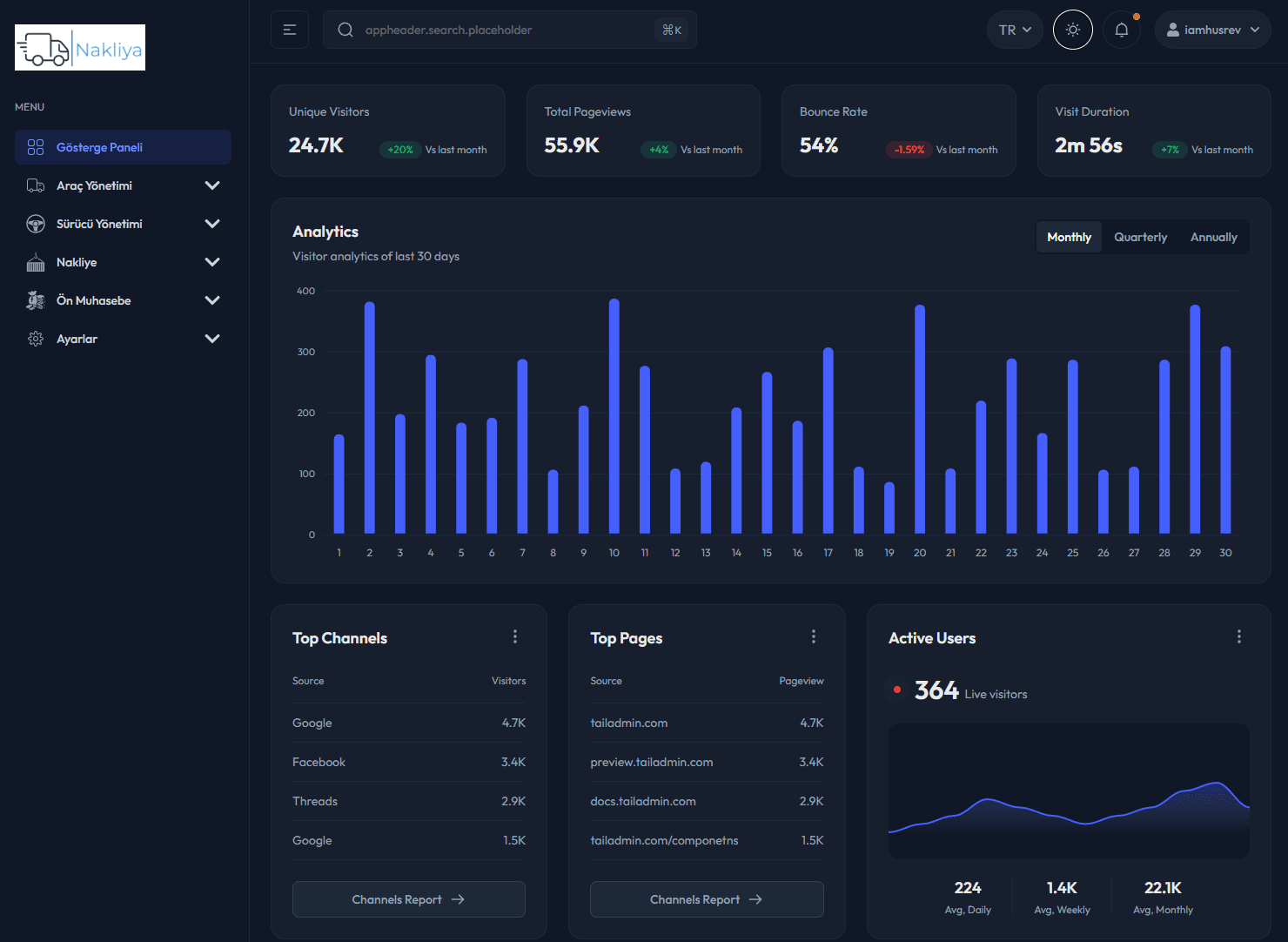Screen dimensions: 1288x942
Task: Select the Nakliye cargo icon
Action: point(35,262)
